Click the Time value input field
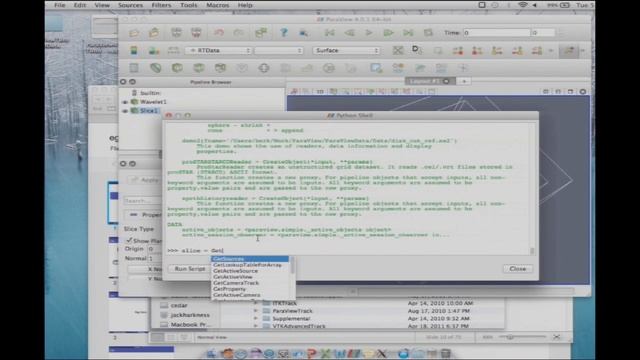The height and width of the screenshot is (360, 640). tap(497, 33)
